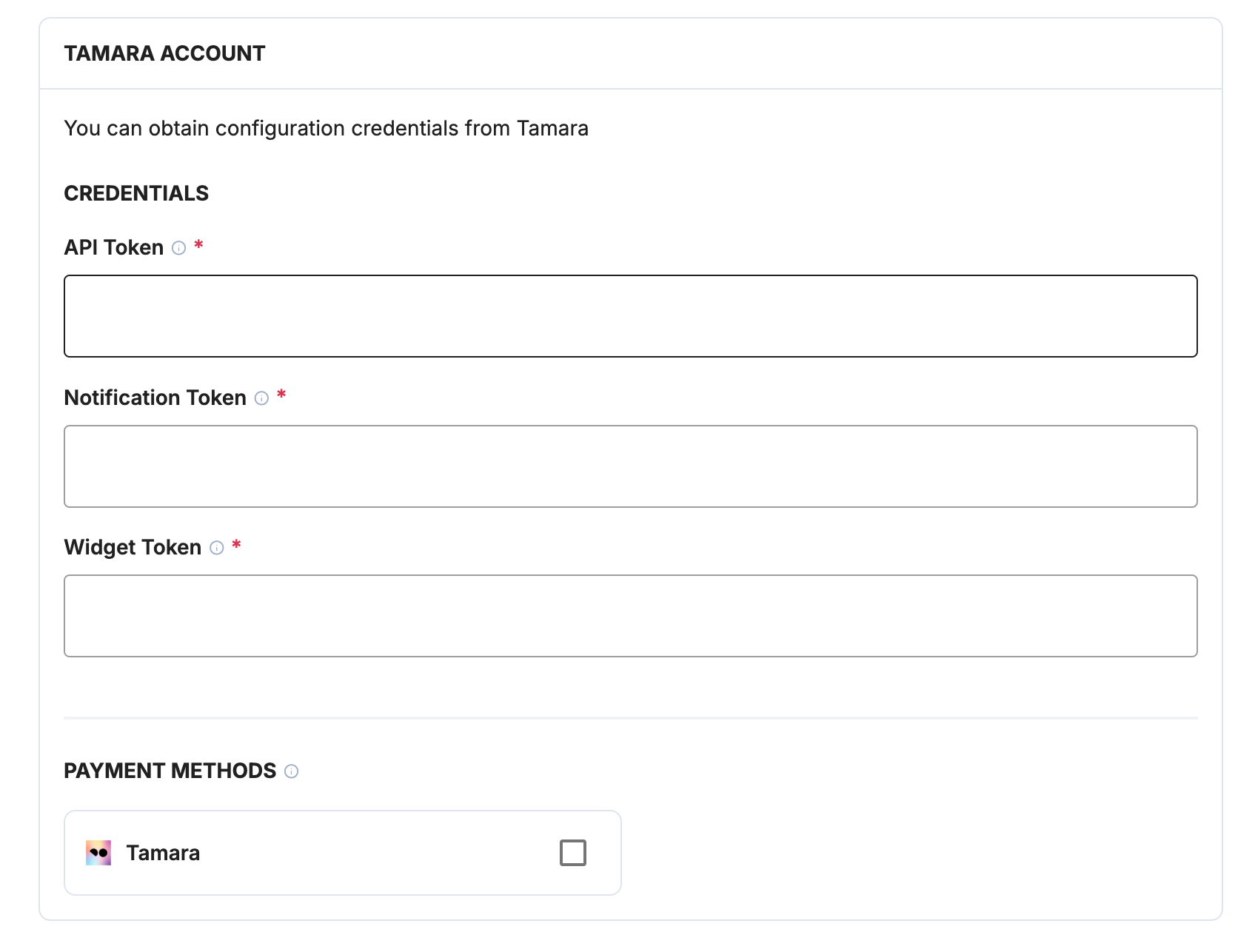The height and width of the screenshot is (952, 1235).
Task: Enable the Tamara payment method checkbox
Action: click(573, 853)
